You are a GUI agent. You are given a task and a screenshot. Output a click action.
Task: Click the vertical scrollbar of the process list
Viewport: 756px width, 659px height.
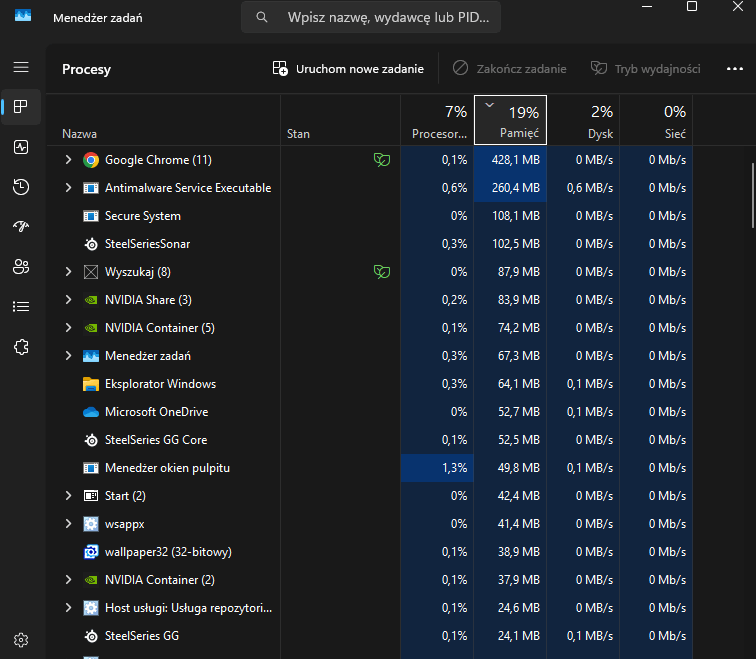pyautogui.click(x=753, y=195)
